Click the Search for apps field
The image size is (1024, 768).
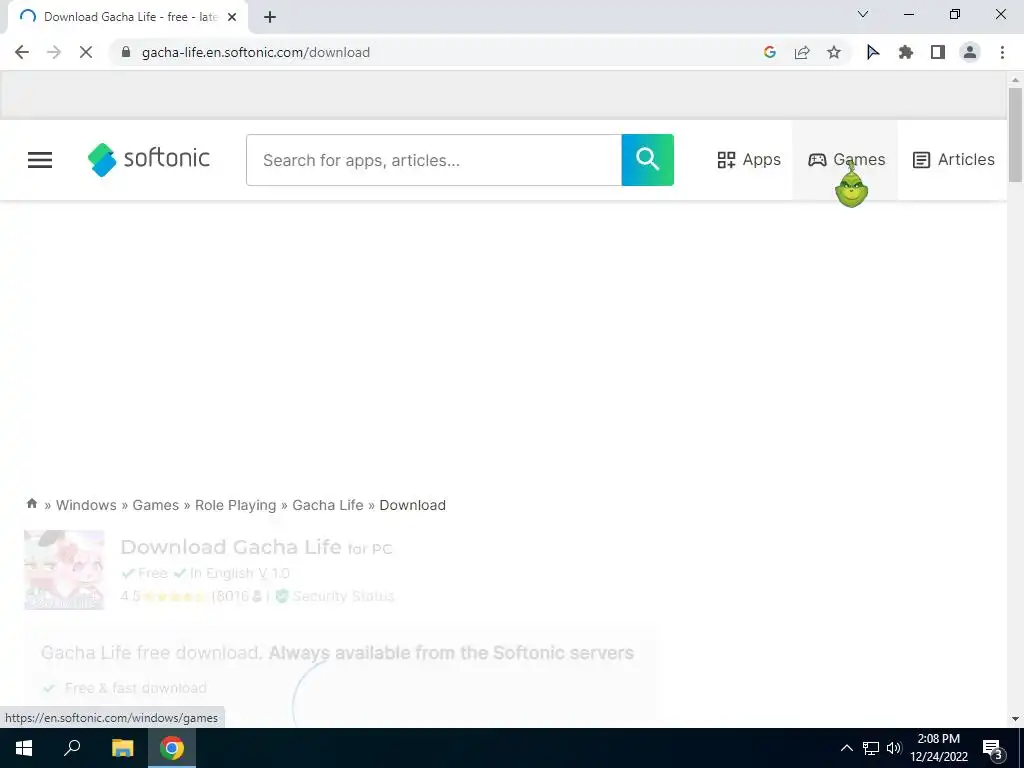pyautogui.click(x=434, y=160)
